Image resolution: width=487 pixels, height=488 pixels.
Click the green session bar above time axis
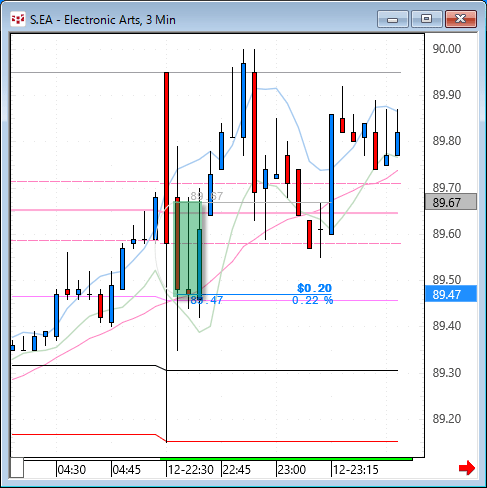pos(286,459)
